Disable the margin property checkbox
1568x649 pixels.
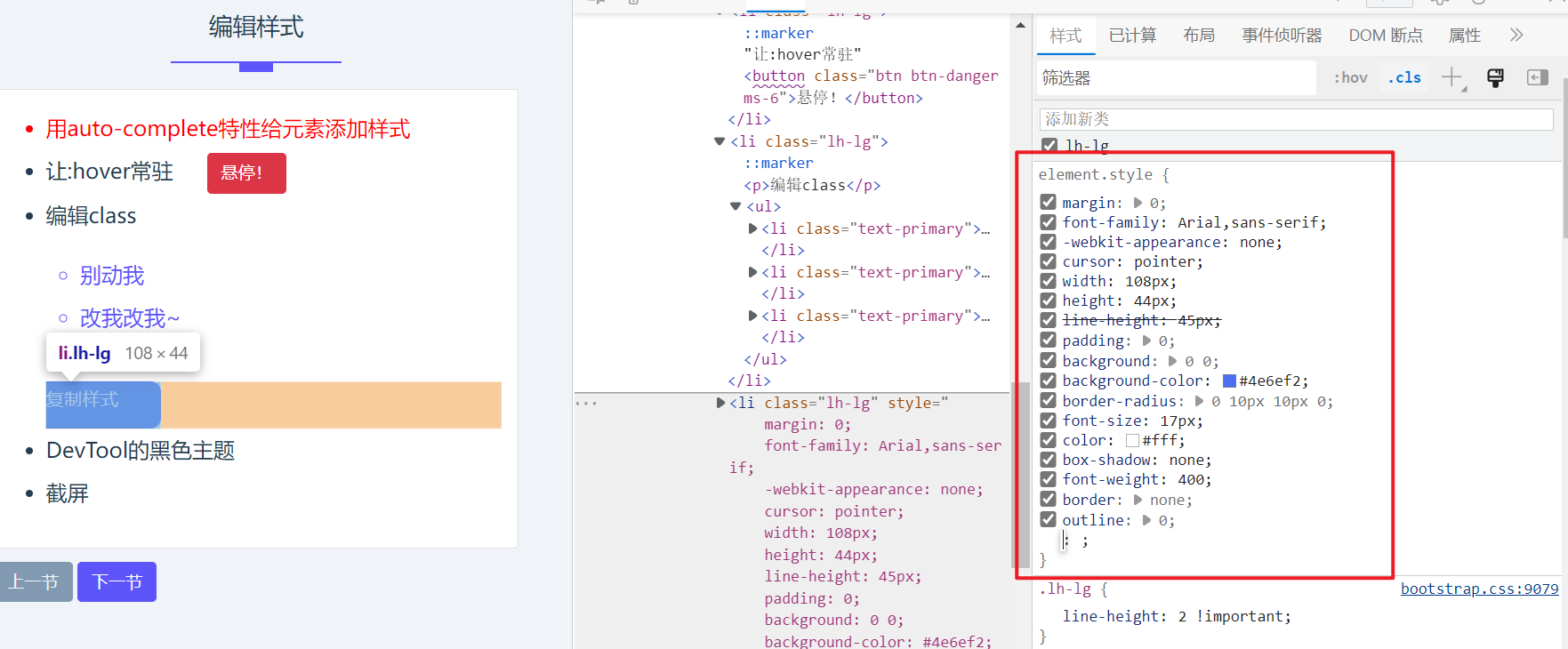1049,203
